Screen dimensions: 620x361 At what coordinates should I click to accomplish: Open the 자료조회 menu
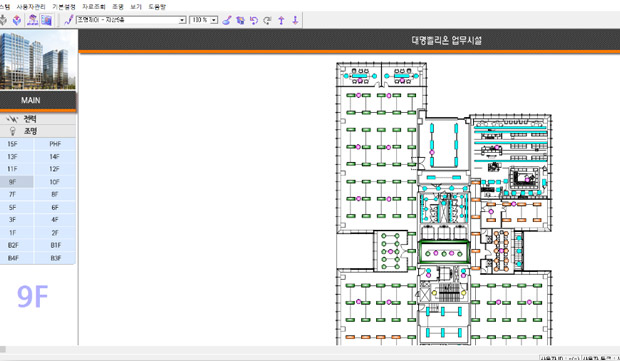(94, 7)
